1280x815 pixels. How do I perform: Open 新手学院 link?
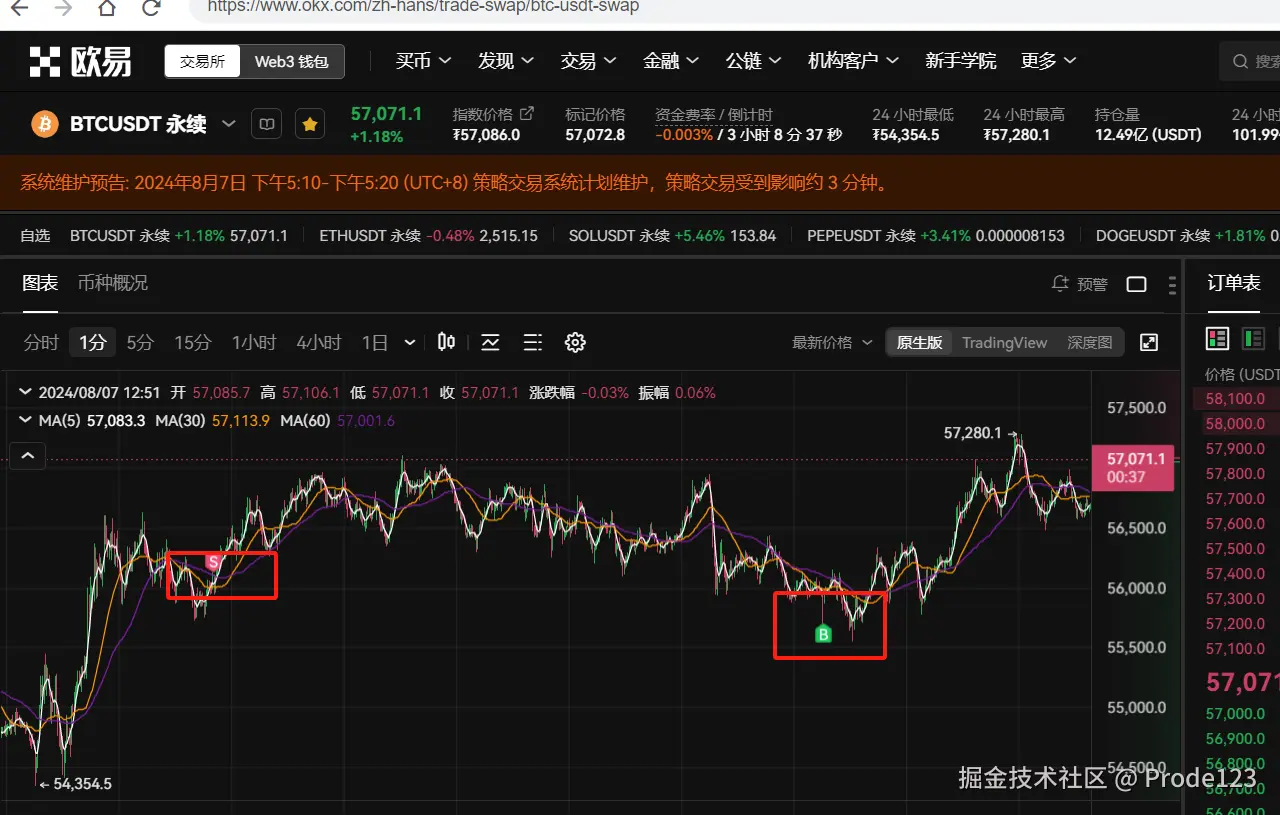point(960,61)
